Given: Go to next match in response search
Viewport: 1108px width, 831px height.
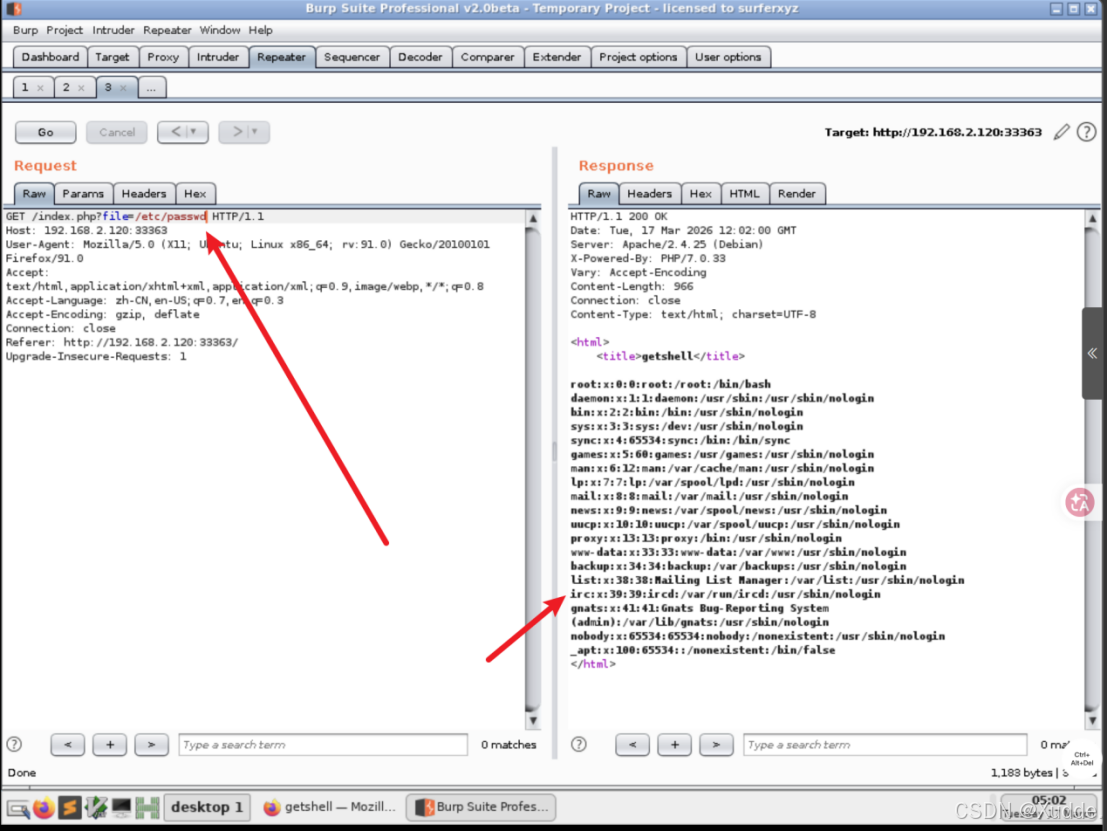Looking at the screenshot, I should point(717,744).
